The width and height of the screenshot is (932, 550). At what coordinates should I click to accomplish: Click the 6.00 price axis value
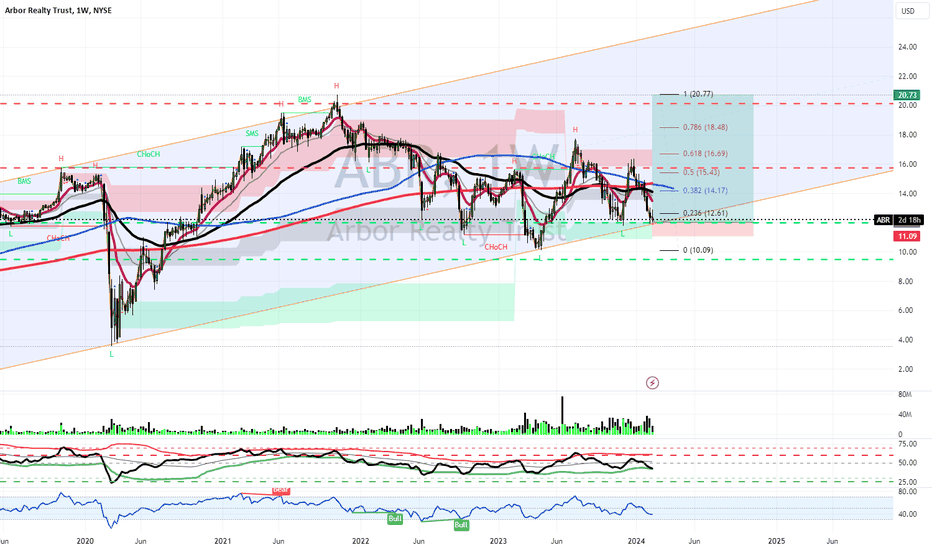tap(907, 311)
